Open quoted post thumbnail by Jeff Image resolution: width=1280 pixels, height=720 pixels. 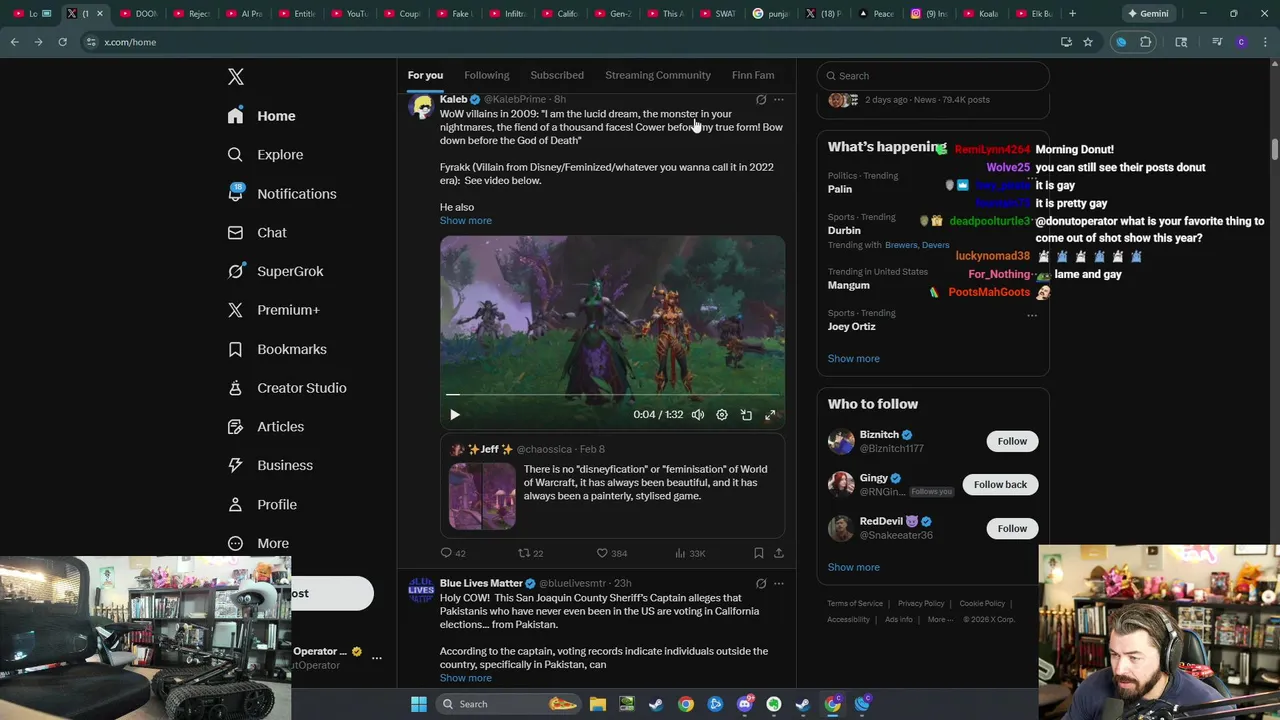click(482, 495)
